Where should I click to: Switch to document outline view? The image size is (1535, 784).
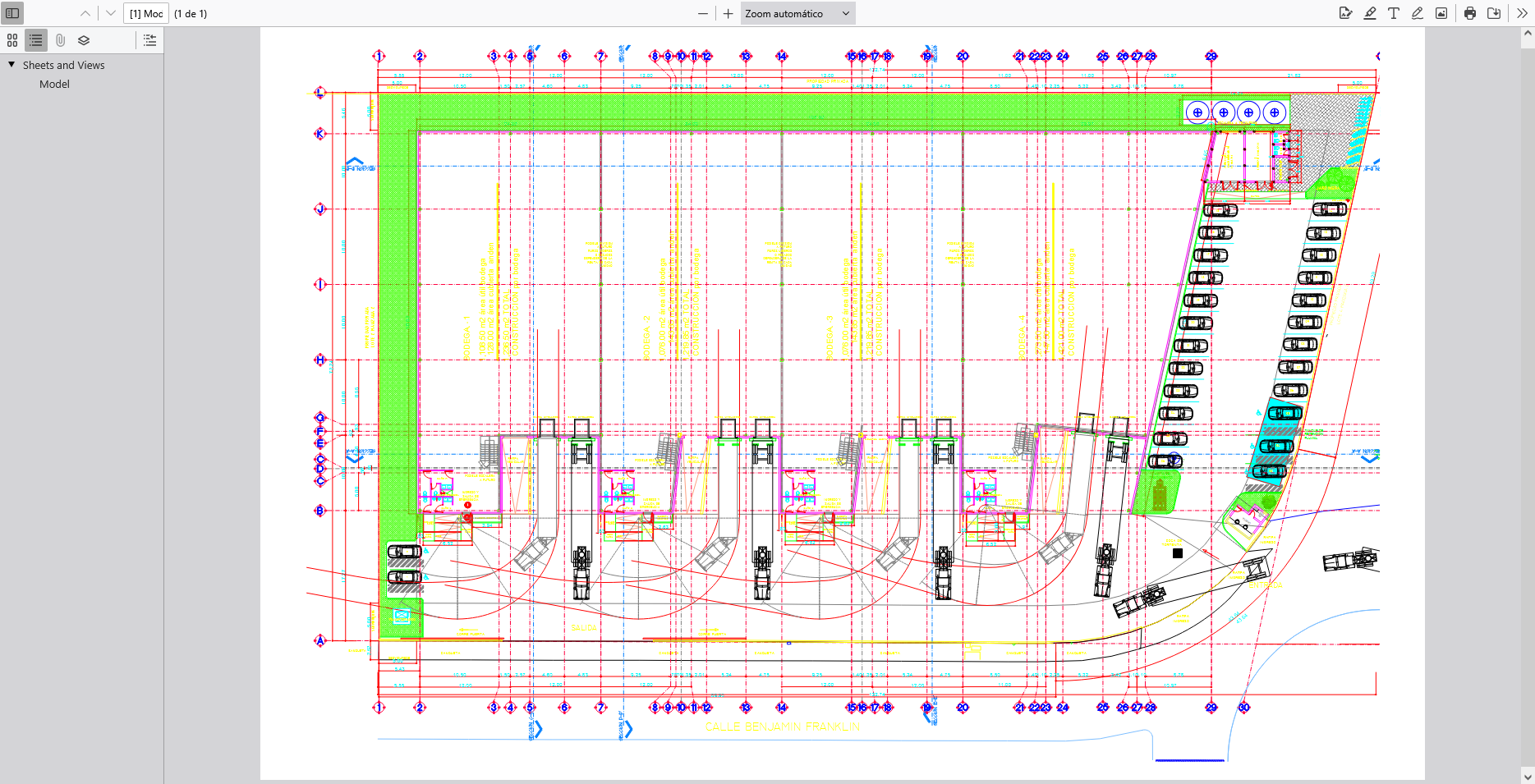pyautogui.click(x=36, y=40)
